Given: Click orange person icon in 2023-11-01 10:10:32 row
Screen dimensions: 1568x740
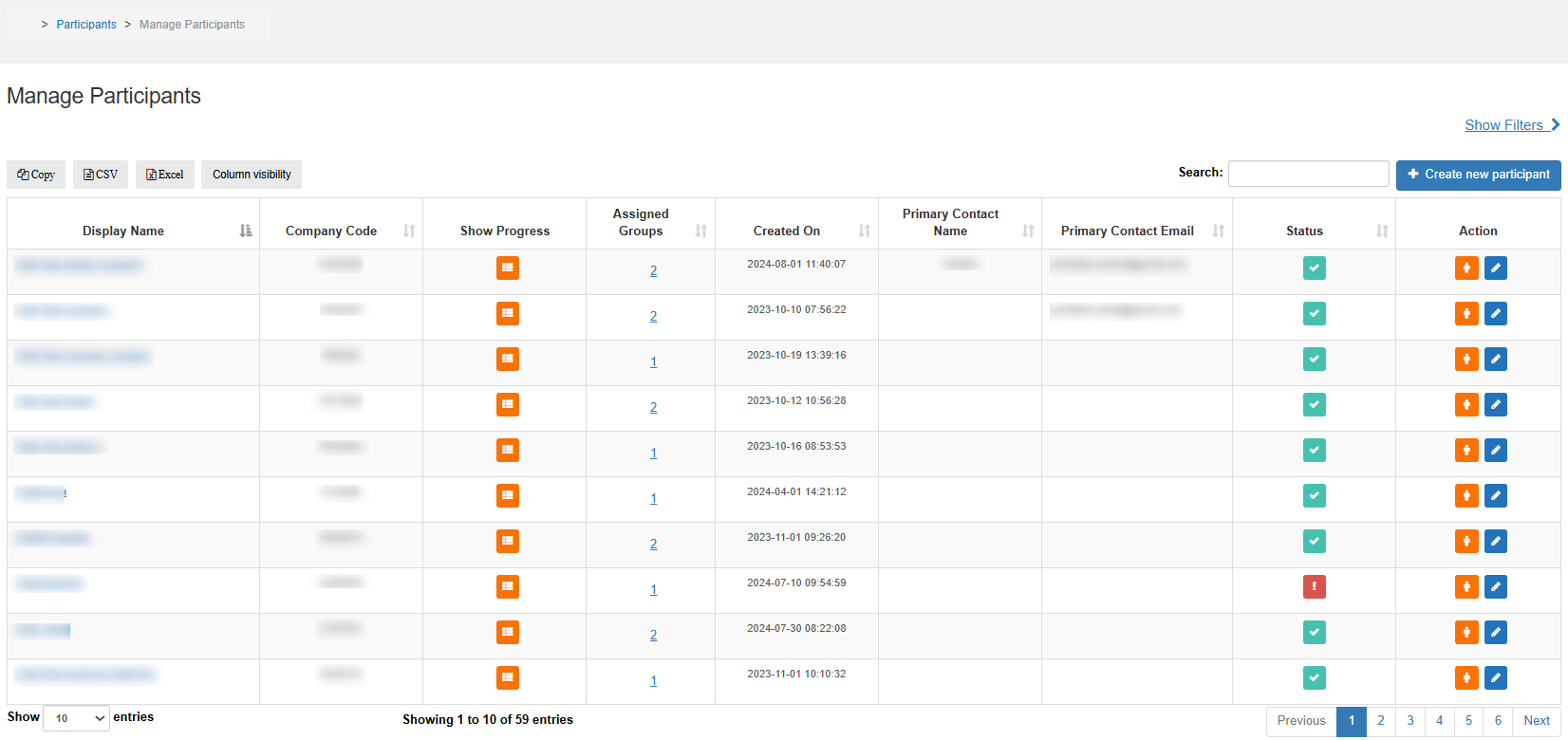Looking at the screenshot, I should click(x=1466, y=678).
